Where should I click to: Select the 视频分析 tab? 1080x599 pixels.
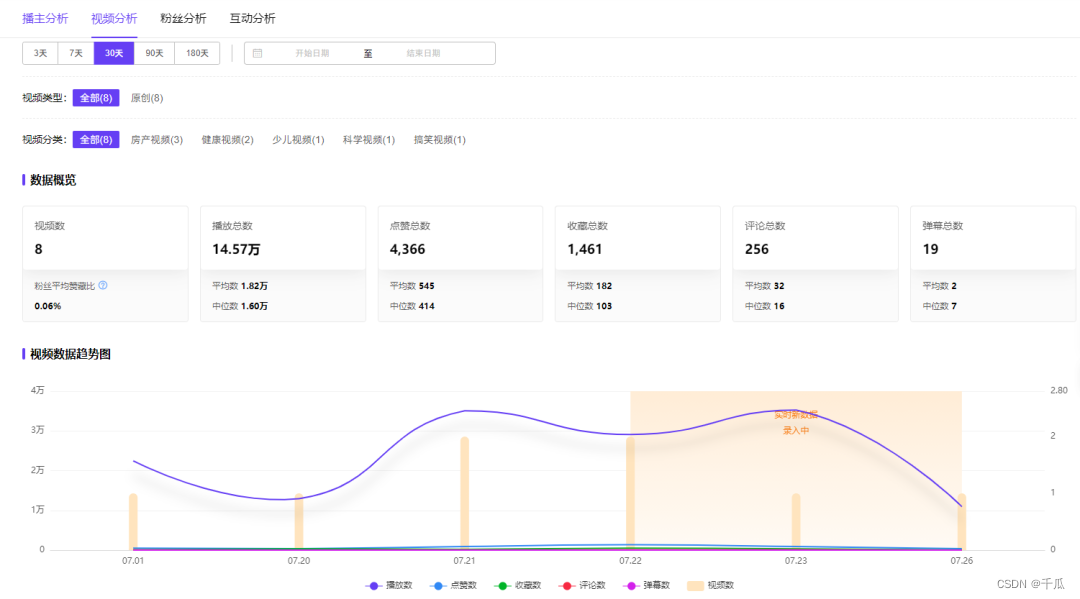coord(114,19)
